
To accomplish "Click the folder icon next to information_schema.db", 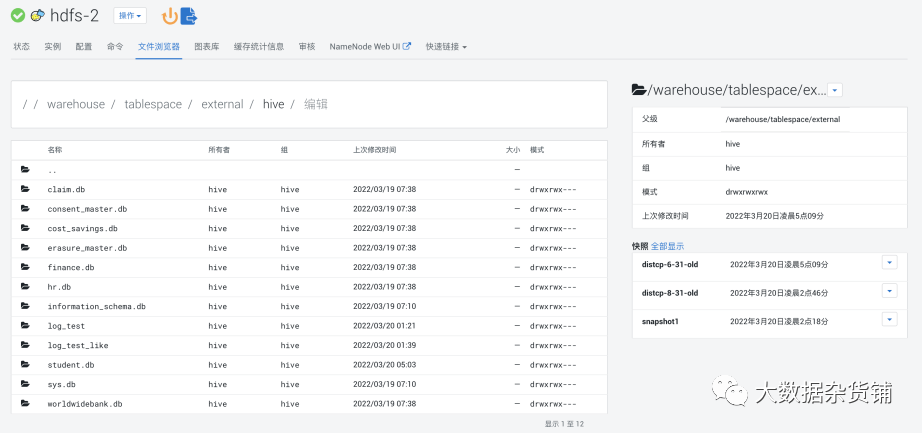I will [x=25, y=306].
